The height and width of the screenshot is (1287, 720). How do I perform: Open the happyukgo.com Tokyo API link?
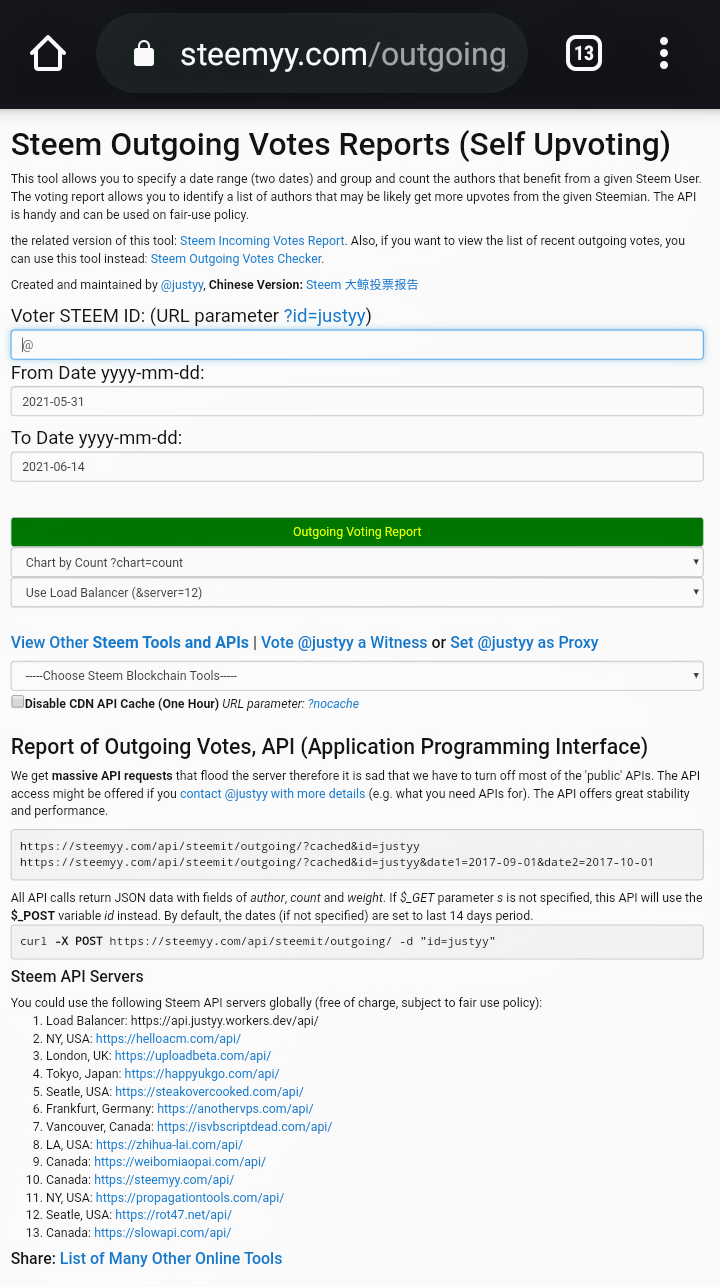click(x=202, y=1074)
